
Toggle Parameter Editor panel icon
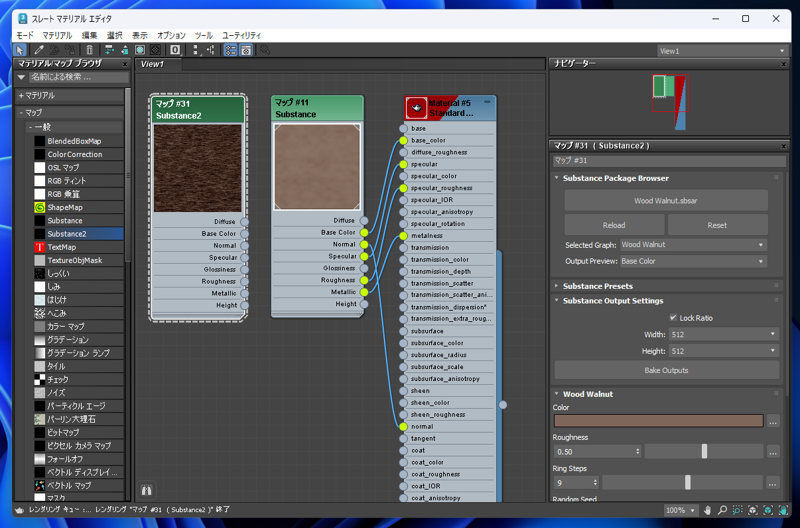point(246,50)
